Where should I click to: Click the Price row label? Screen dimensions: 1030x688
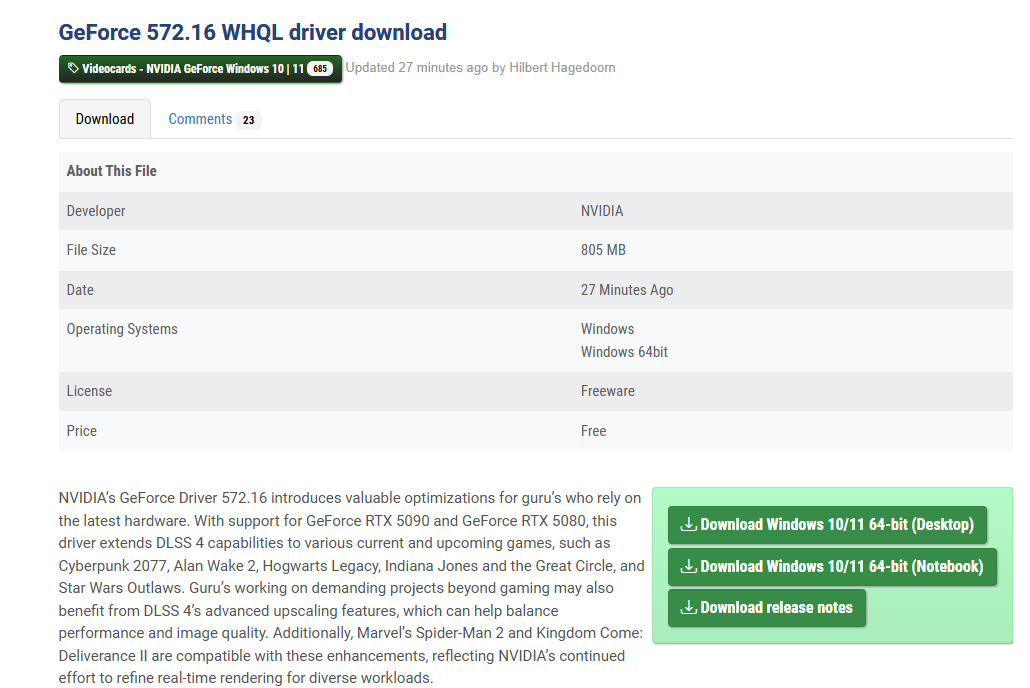point(81,431)
